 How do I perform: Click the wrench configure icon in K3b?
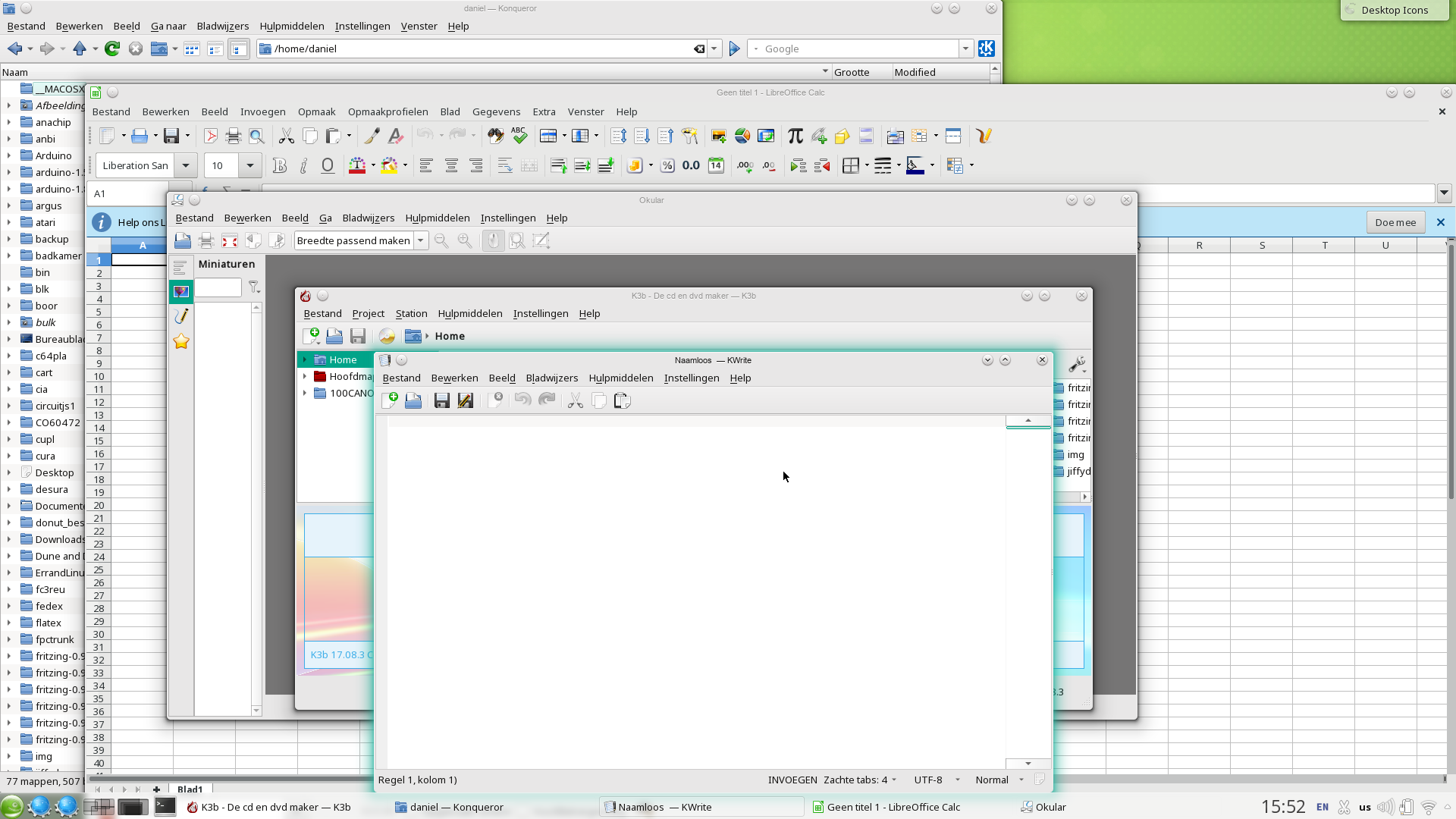(1077, 365)
